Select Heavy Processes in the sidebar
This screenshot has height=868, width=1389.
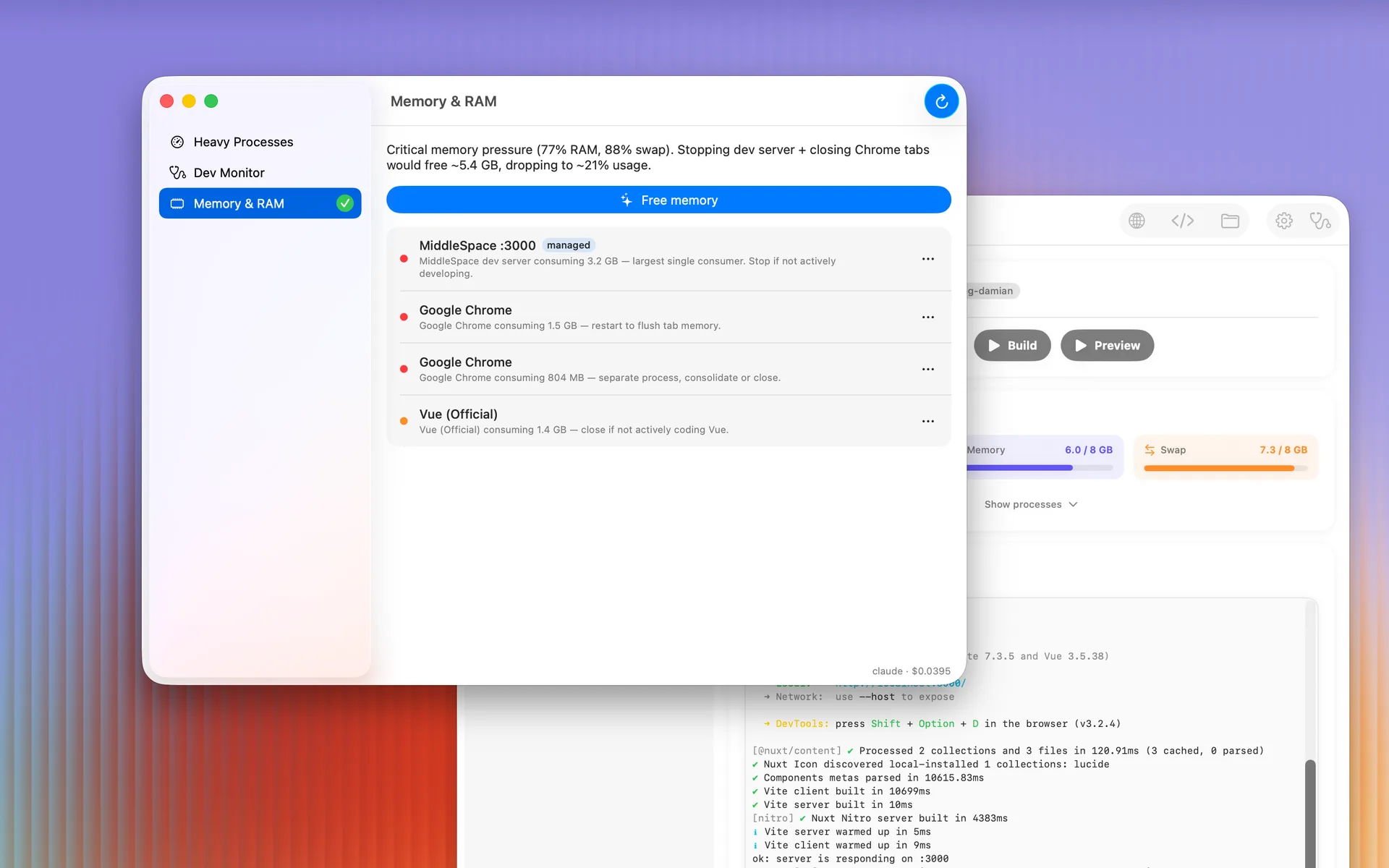tap(260, 142)
